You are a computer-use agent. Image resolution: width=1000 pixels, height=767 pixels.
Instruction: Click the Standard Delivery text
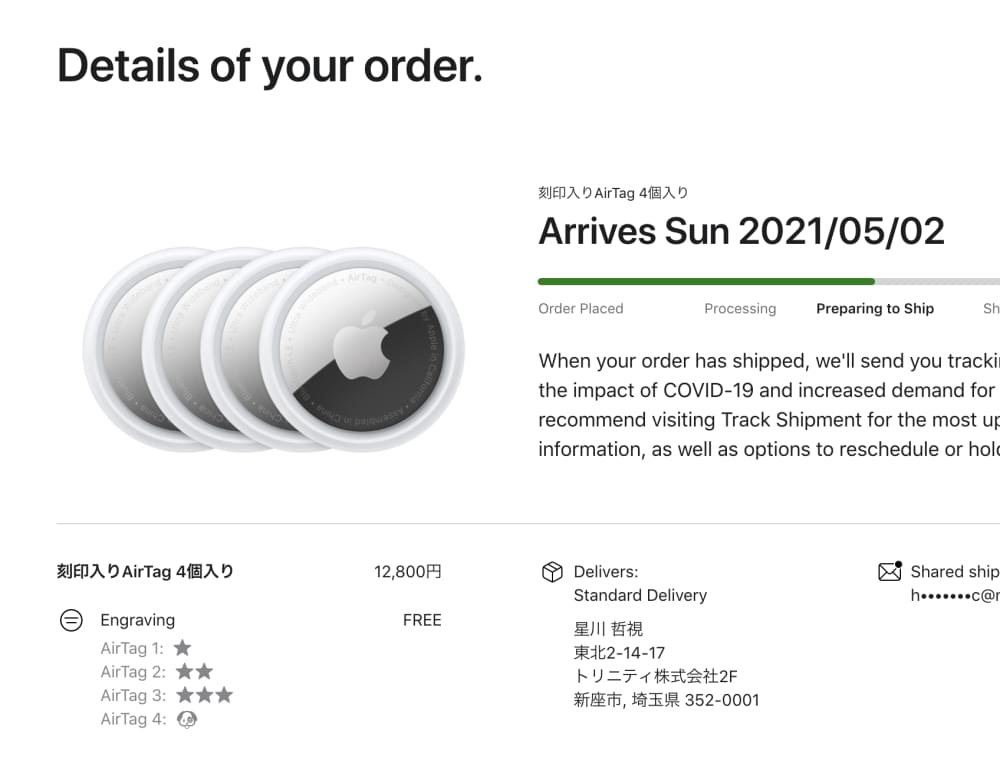click(x=640, y=595)
